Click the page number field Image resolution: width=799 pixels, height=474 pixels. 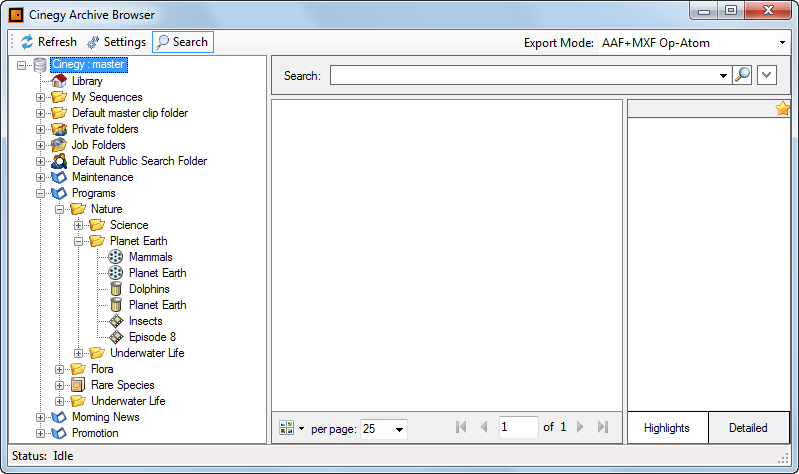[518, 427]
